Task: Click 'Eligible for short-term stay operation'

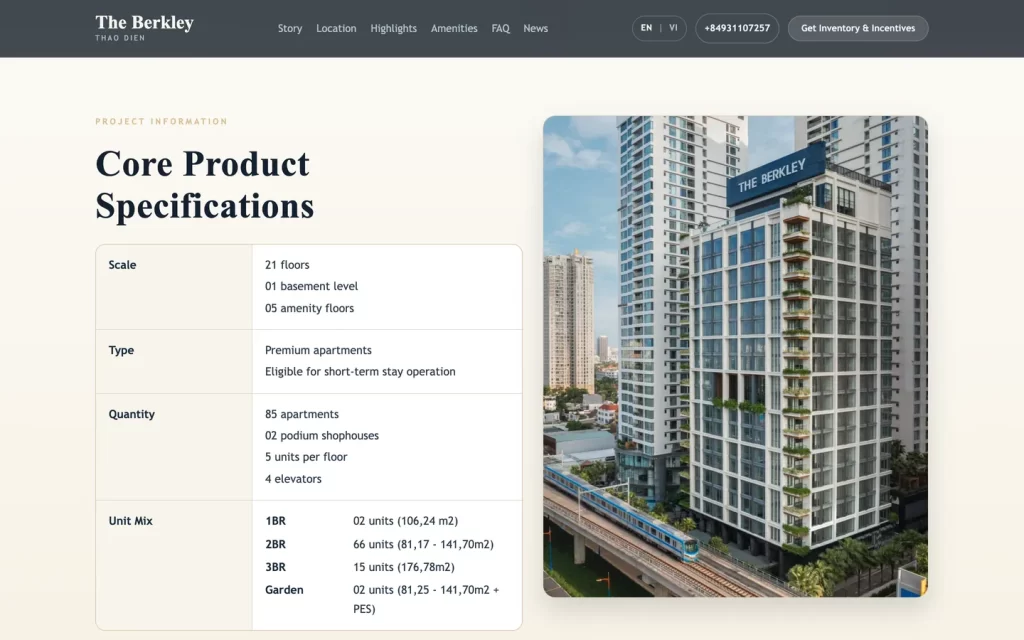Action: pos(360,372)
